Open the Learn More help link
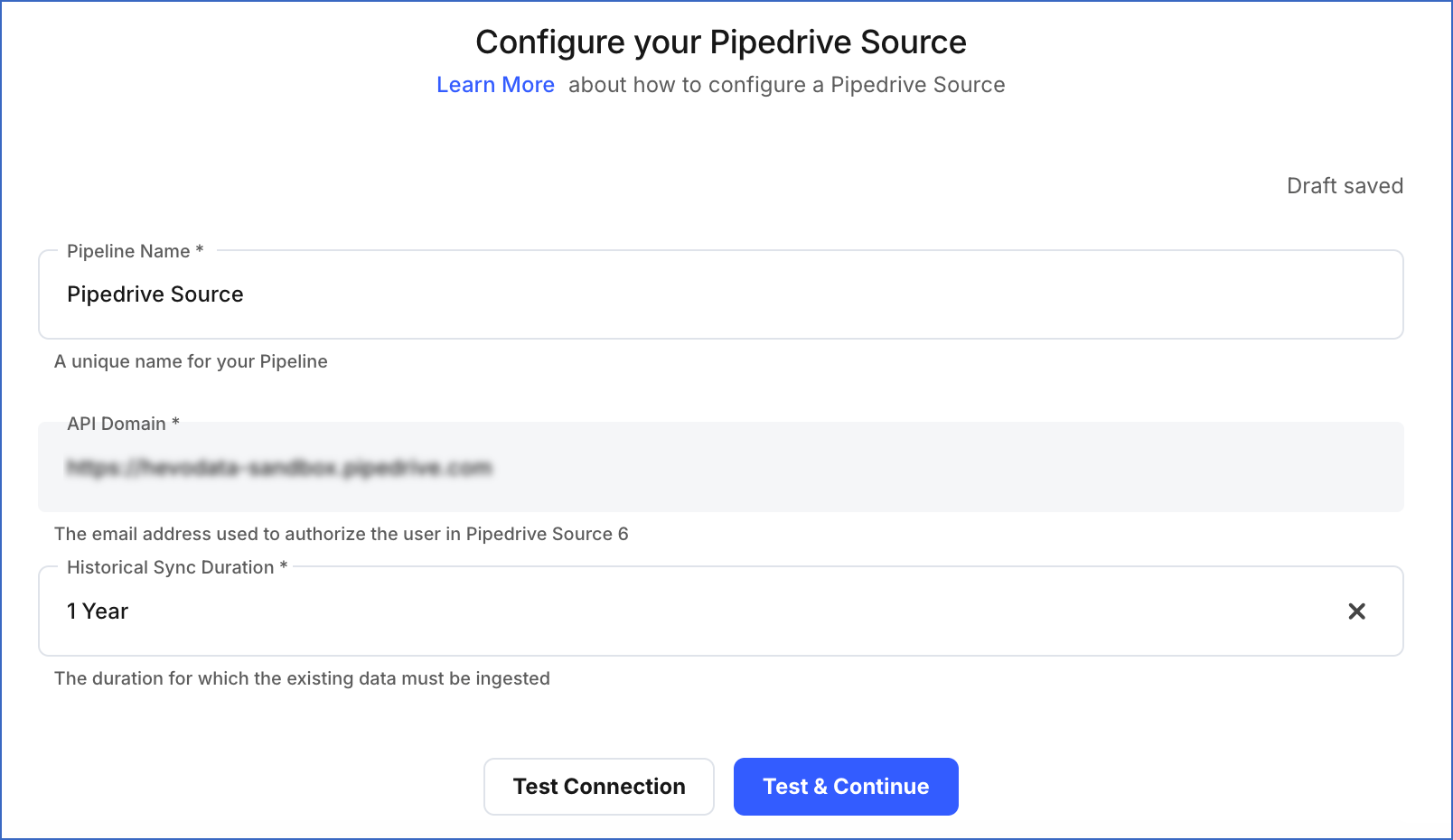Screen dimensions: 1453x840 [495, 84]
